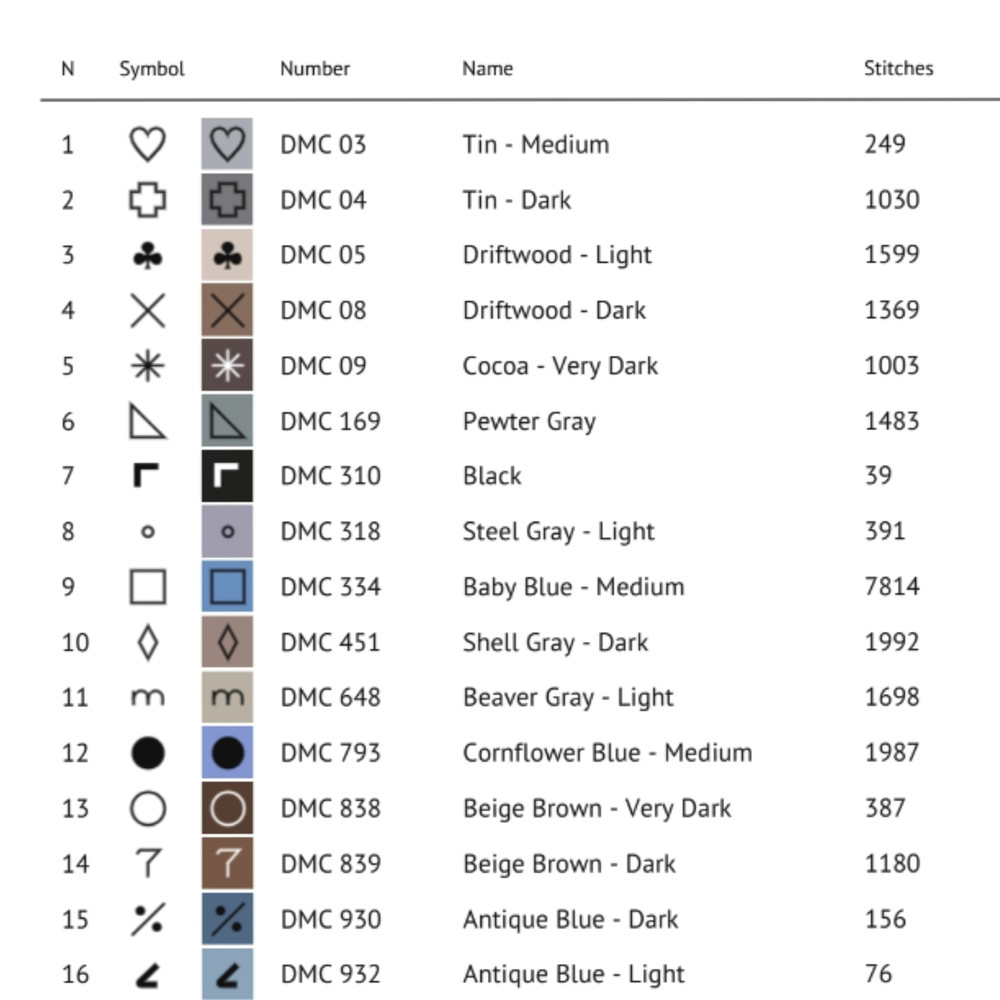This screenshot has width=1000, height=1000.
Task: Click the Cornflower Blue Medium color swatch
Action: [x=227, y=753]
